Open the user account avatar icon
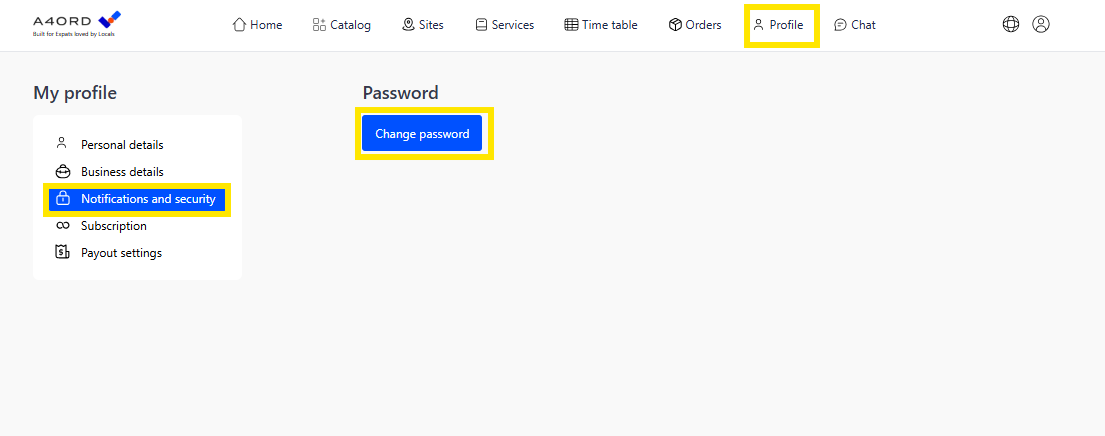The width and height of the screenshot is (1105, 436). pos(1041,25)
